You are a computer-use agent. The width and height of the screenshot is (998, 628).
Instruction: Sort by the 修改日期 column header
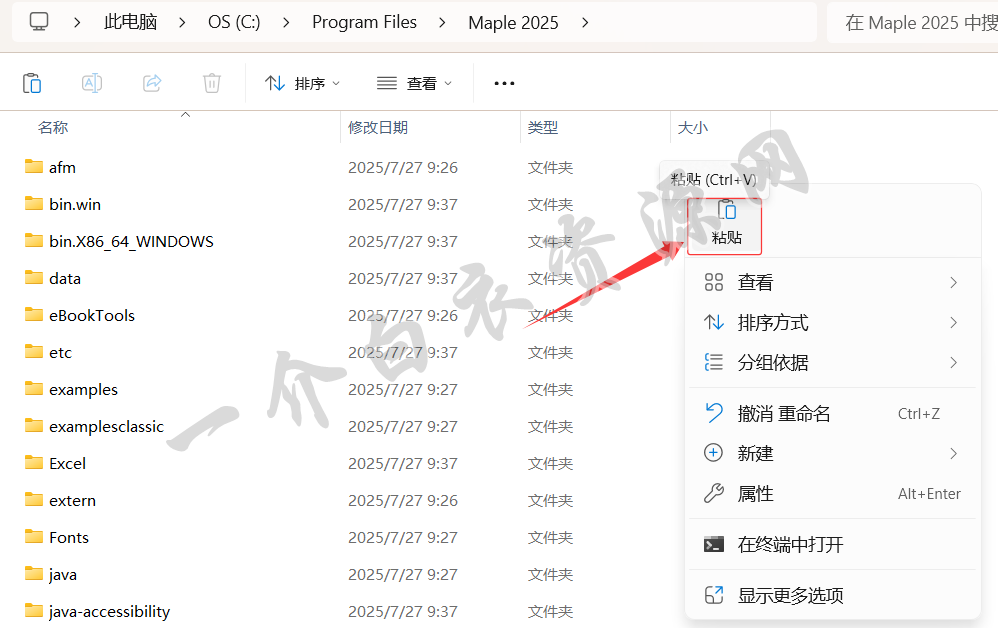coord(377,128)
